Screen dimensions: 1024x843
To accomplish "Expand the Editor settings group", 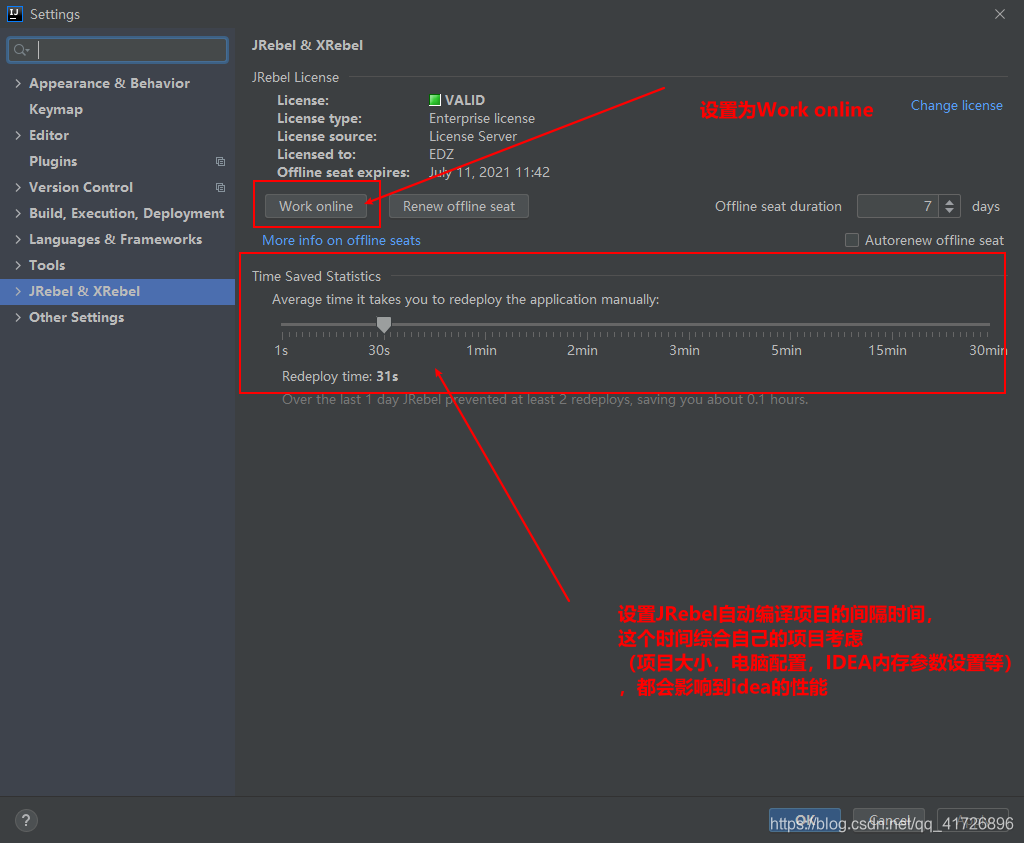I will coord(18,135).
